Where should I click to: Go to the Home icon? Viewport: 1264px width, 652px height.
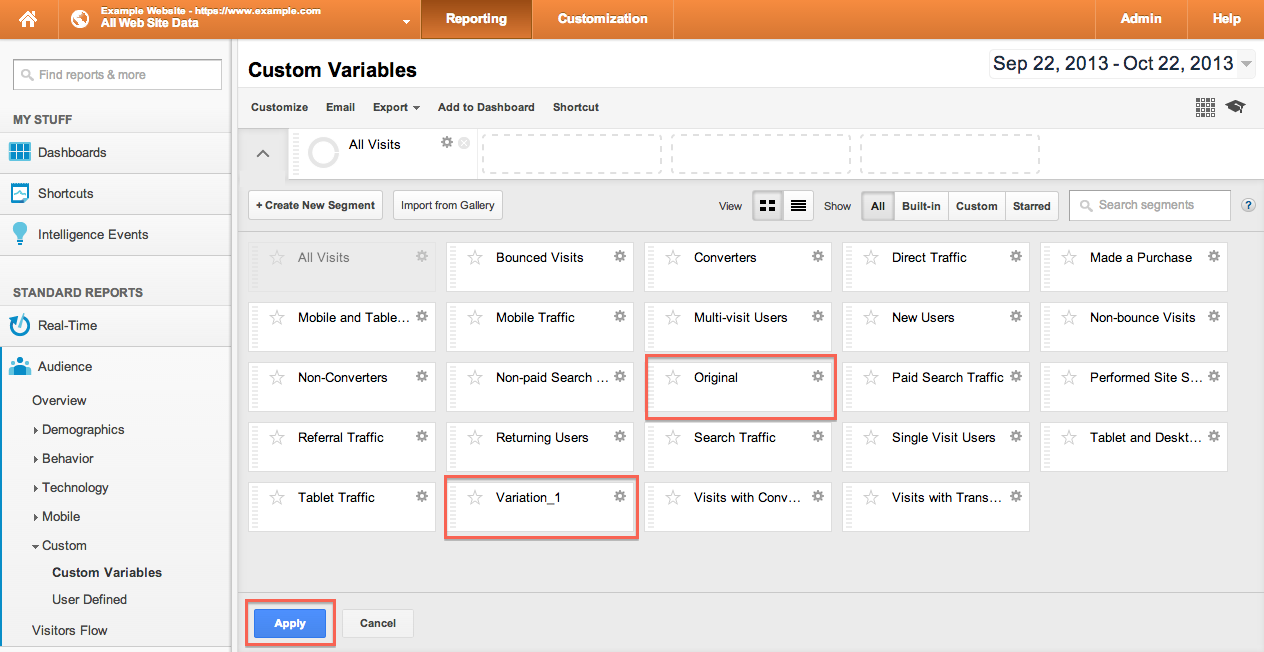28,19
